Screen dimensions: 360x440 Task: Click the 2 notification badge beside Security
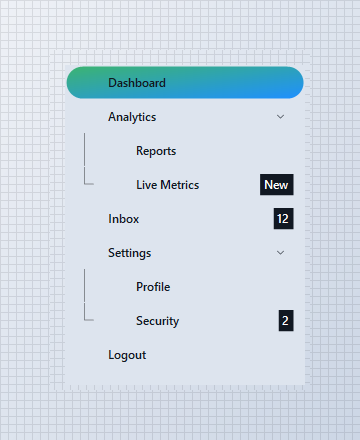[286, 321]
